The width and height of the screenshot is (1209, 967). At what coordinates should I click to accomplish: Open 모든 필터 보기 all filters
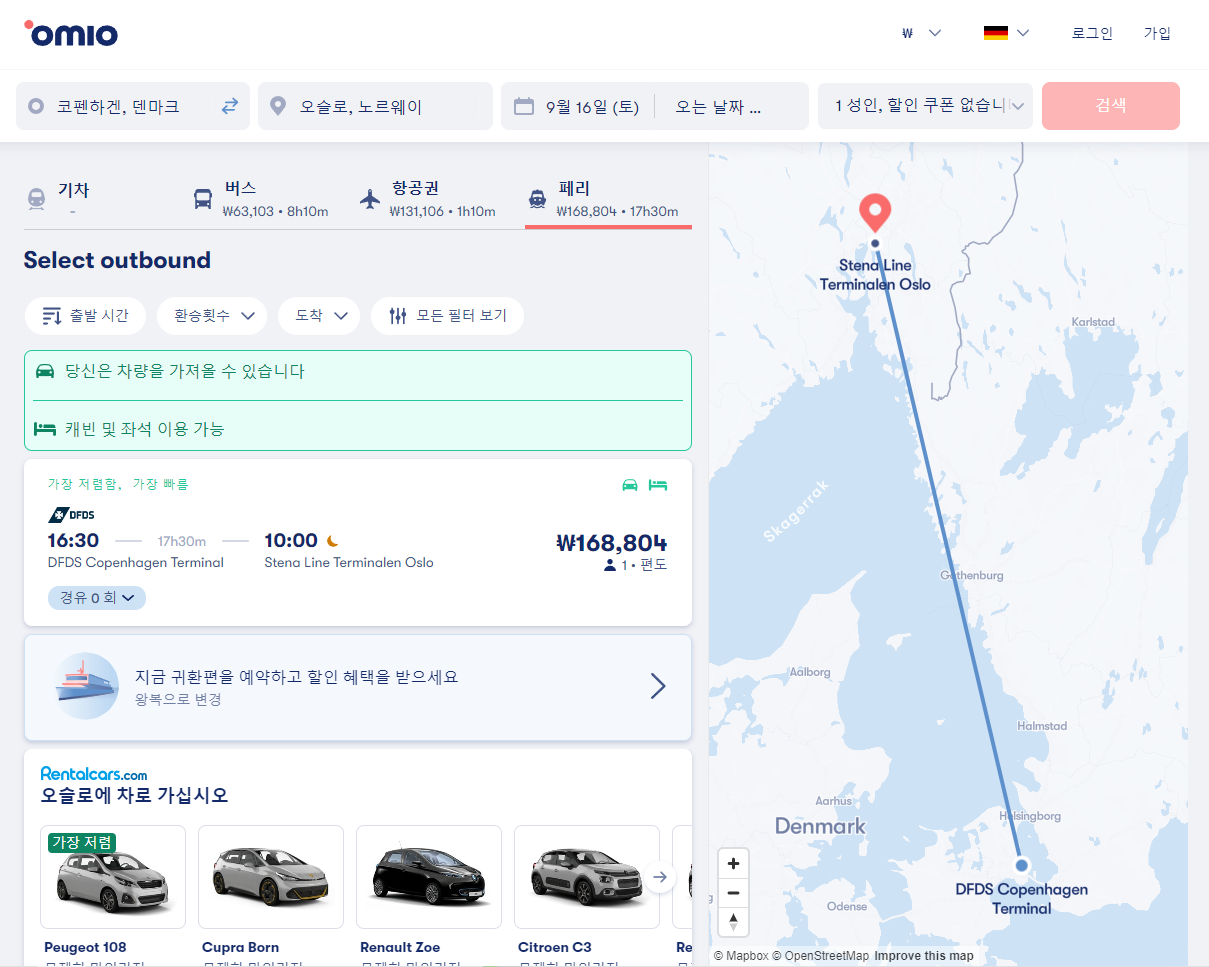click(x=447, y=316)
